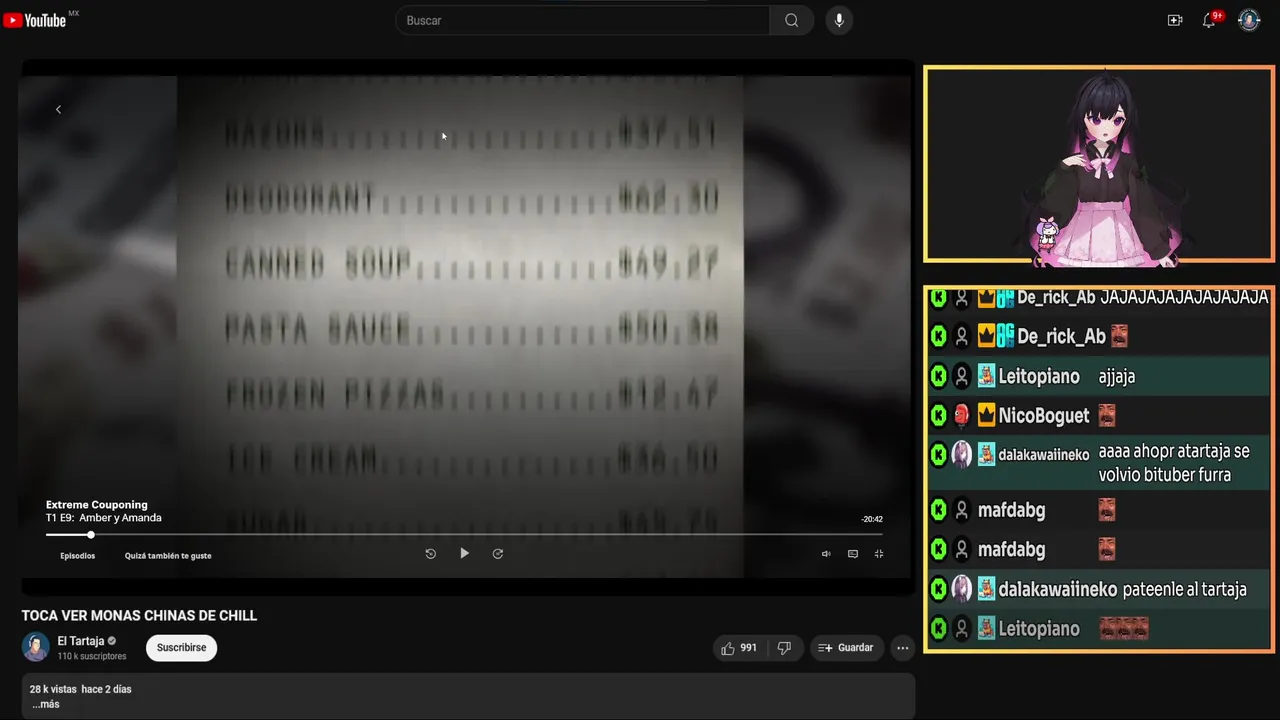Click the Kick icon on the first mafdabg row

click(x=938, y=510)
